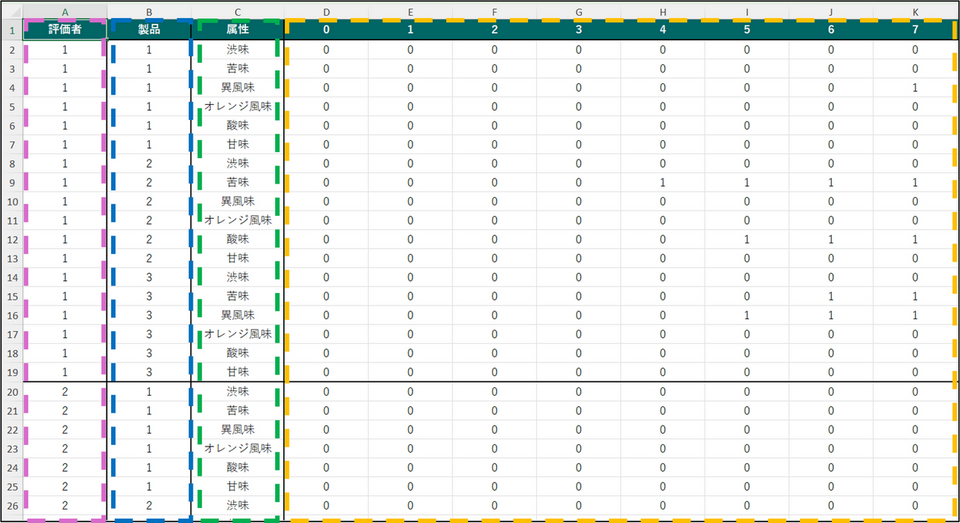The width and height of the screenshot is (960, 523).
Task: Select column J header
Action: (831, 12)
